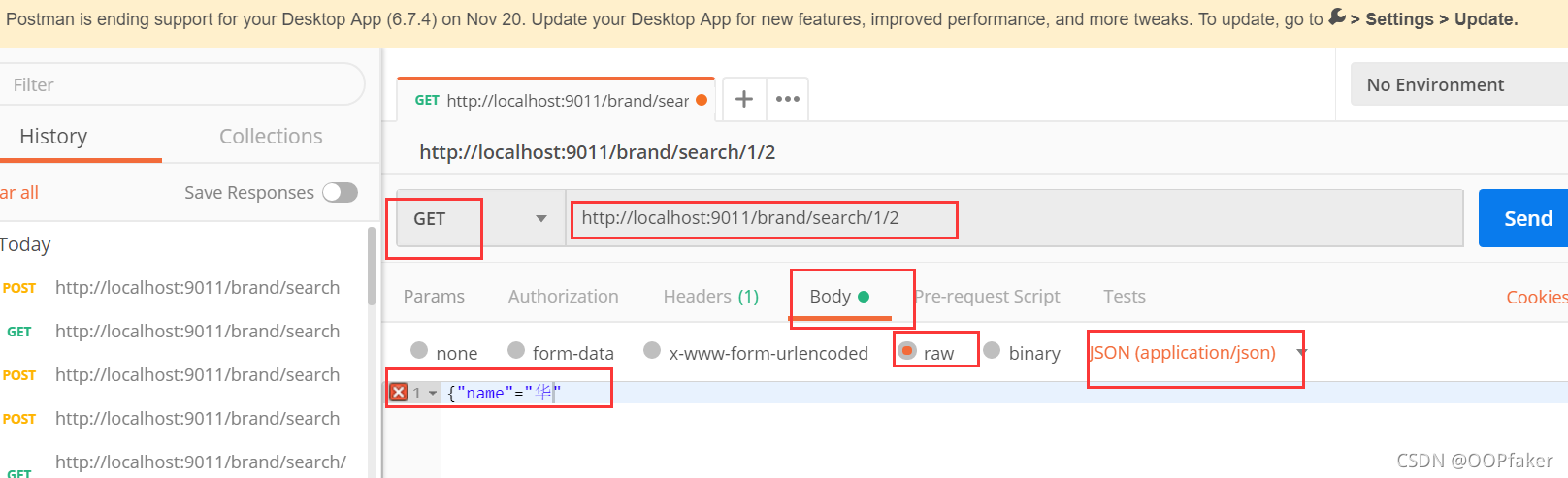The image size is (1568, 478).
Task: Open the Cookies link
Action: coord(1536,297)
